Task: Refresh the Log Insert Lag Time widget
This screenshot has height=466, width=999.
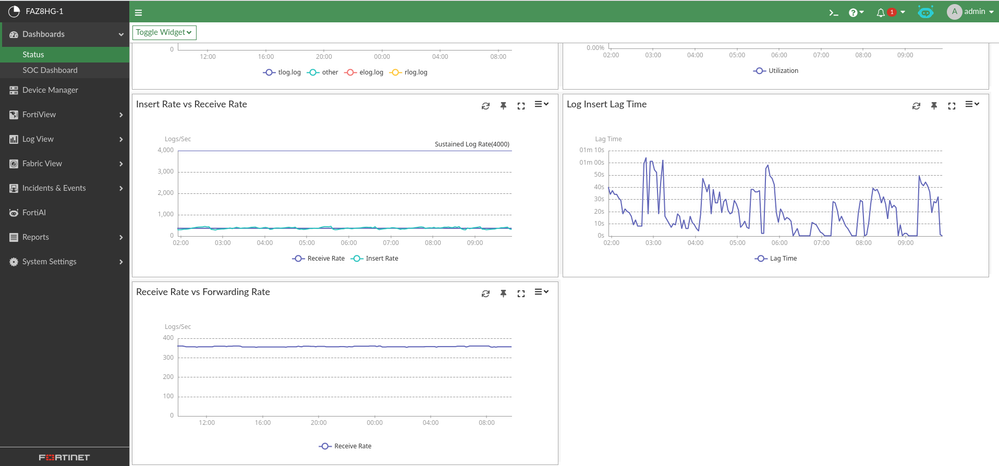Action: [x=917, y=104]
